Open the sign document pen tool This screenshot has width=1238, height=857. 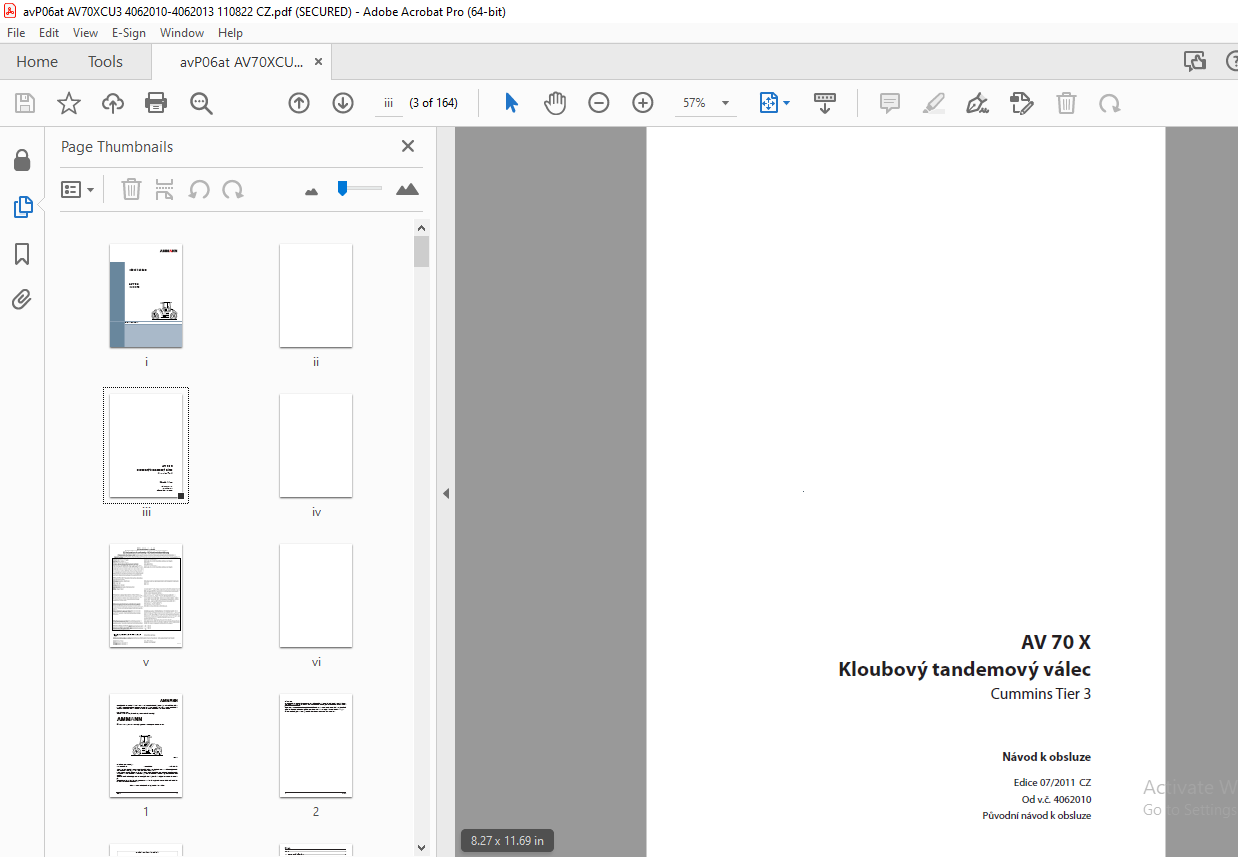(x=978, y=103)
